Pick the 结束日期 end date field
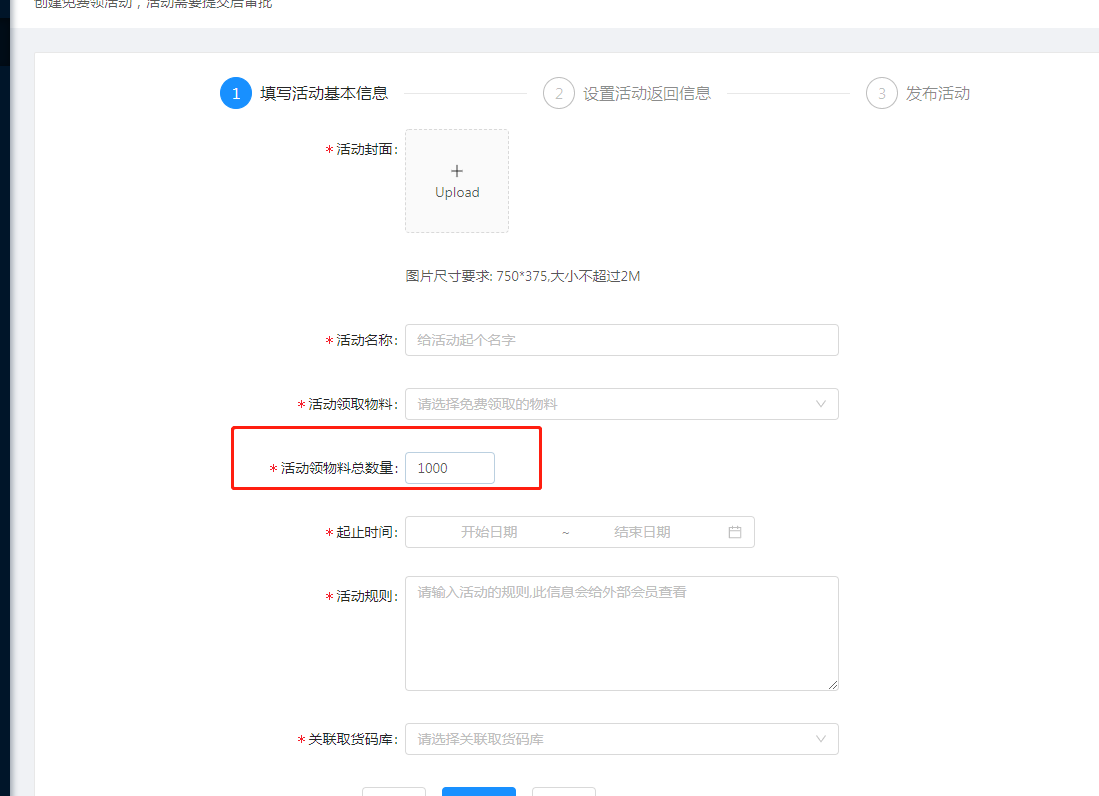This screenshot has width=1099, height=796. click(642, 532)
